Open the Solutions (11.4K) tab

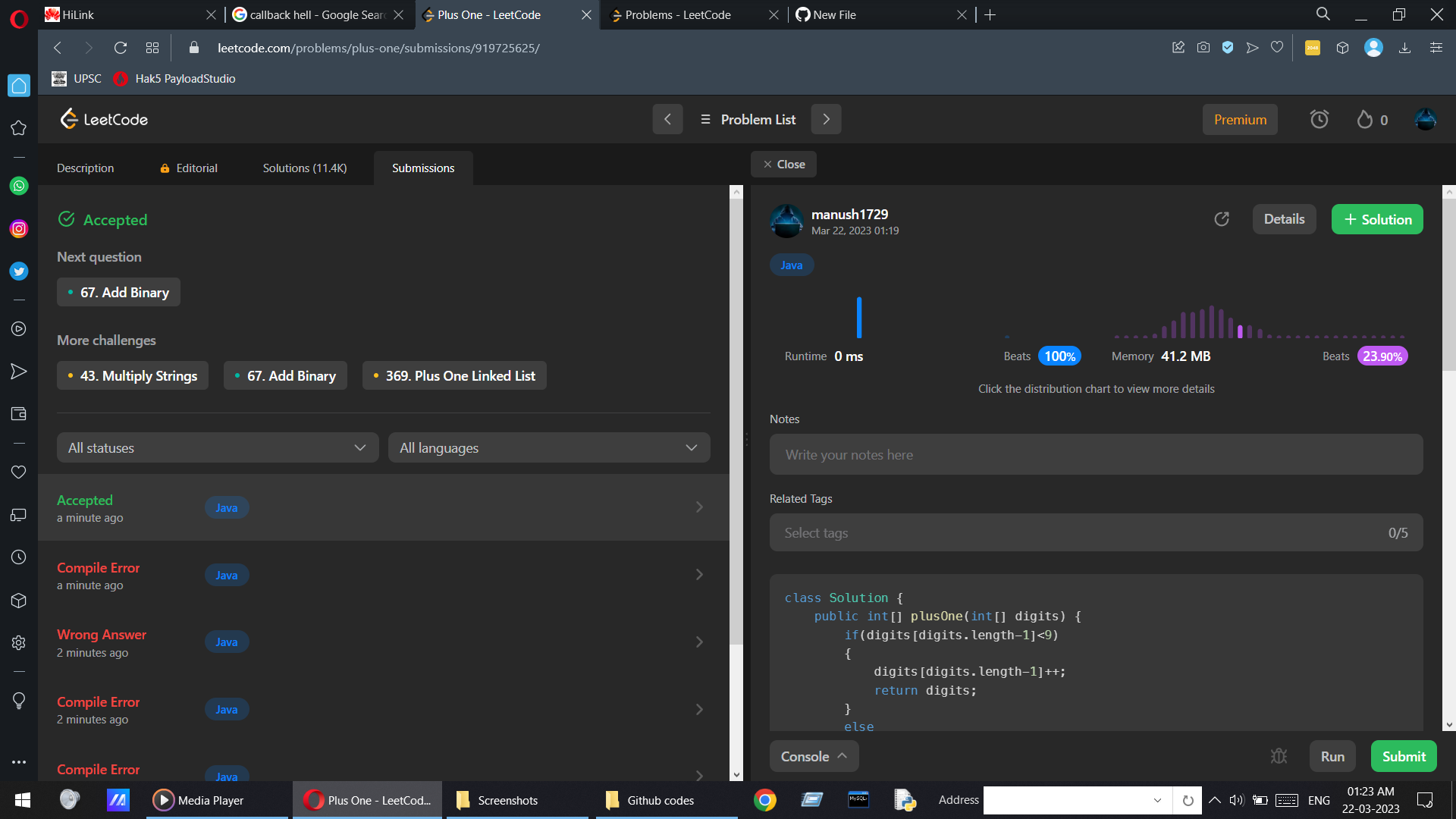304,168
